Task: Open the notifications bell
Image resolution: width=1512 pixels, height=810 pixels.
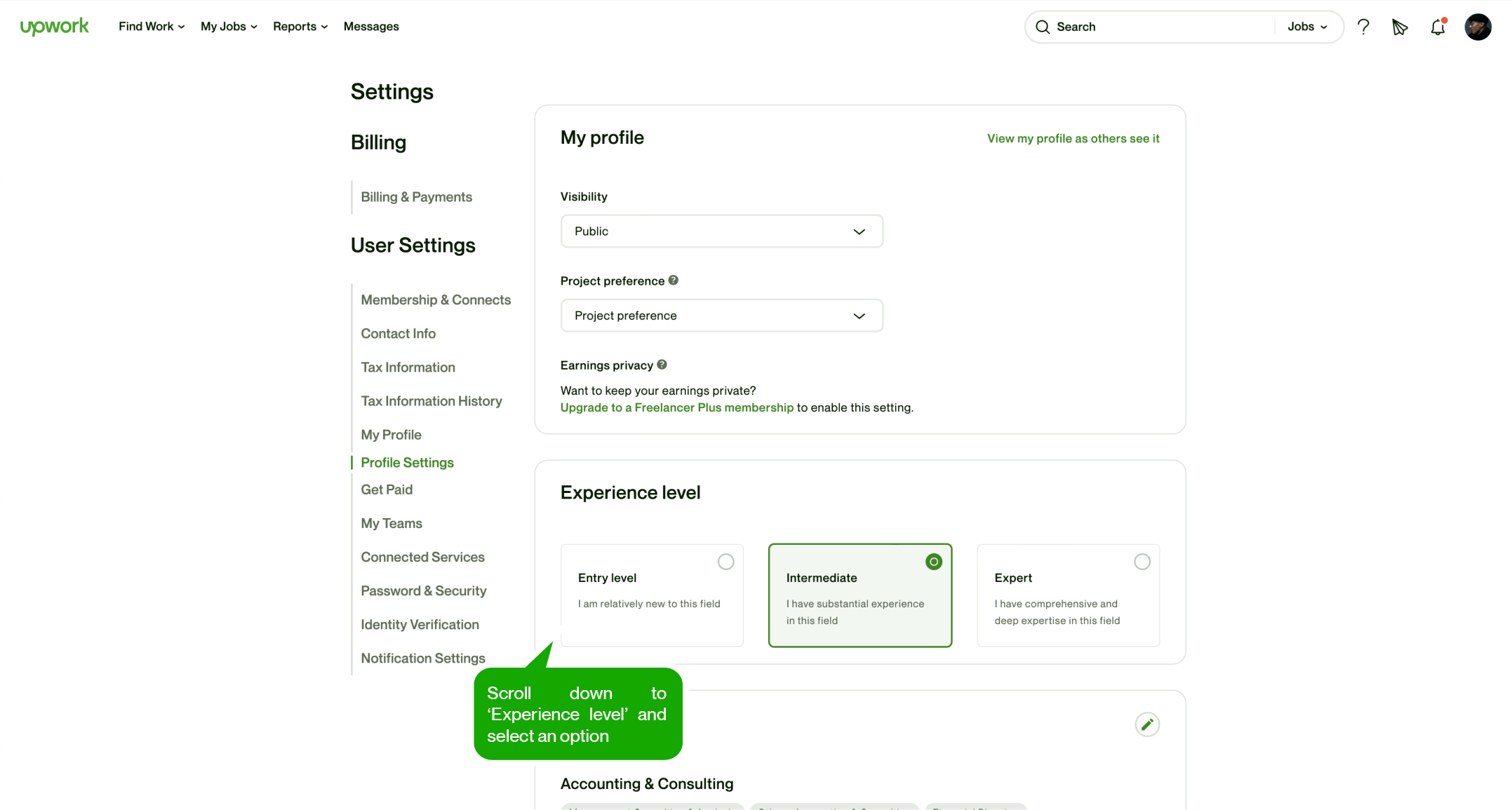Action: [1438, 27]
